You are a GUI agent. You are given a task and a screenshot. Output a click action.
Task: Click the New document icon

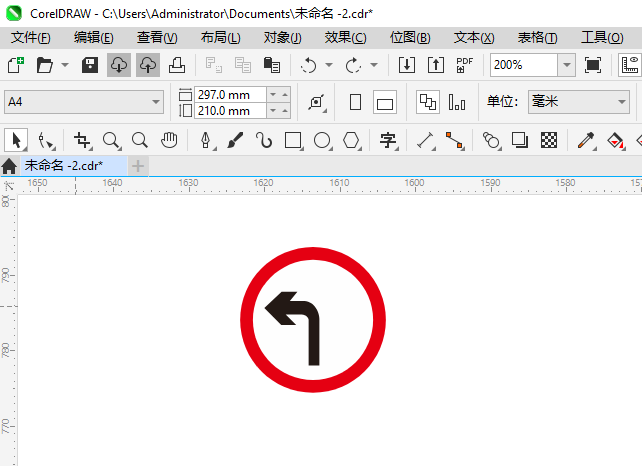pyautogui.click(x=16, y=65)
